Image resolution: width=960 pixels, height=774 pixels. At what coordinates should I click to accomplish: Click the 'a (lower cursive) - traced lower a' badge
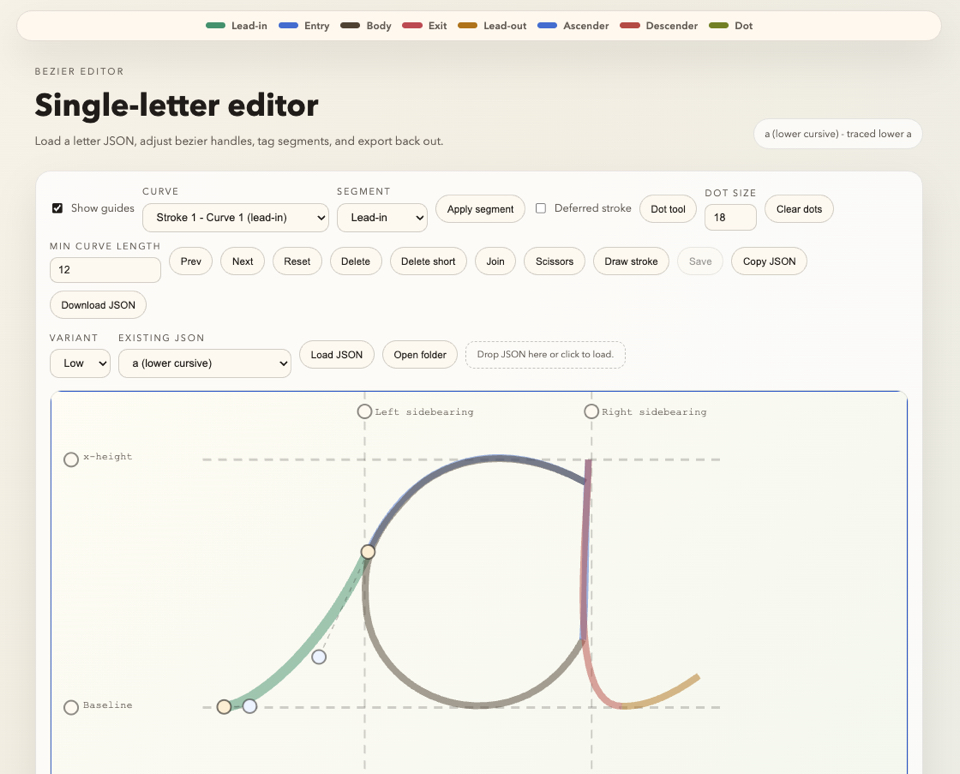pyautogui.click(x=838, y=133)
